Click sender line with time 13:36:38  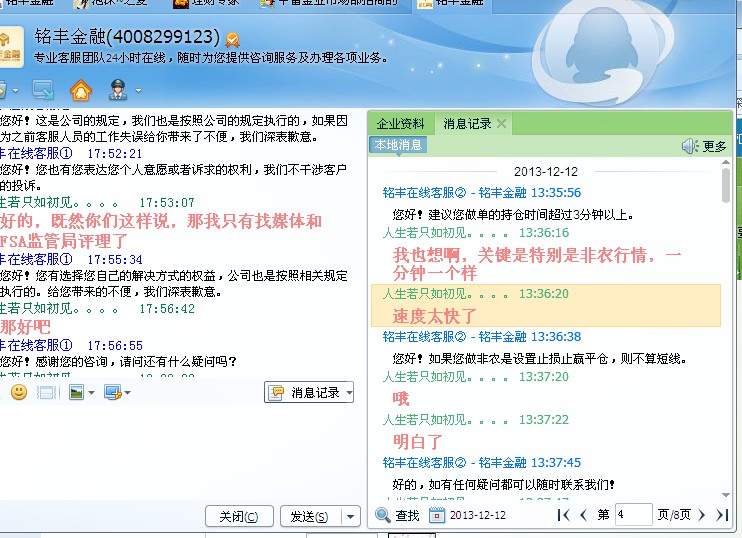tap(482, 336)
